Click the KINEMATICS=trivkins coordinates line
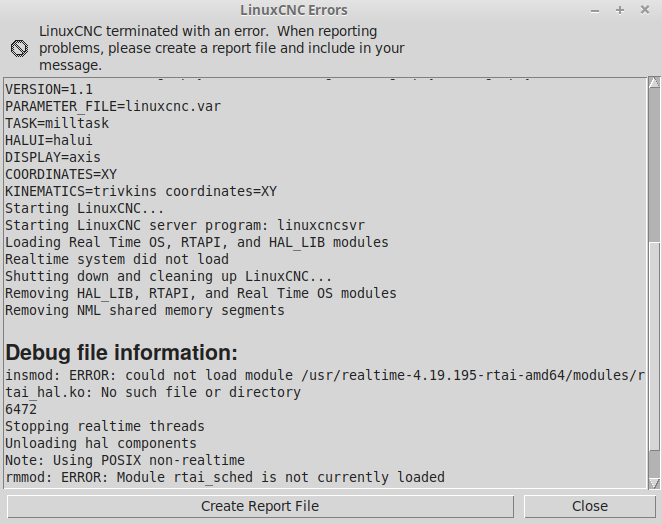The image size is (662, 524). (141, 191)
